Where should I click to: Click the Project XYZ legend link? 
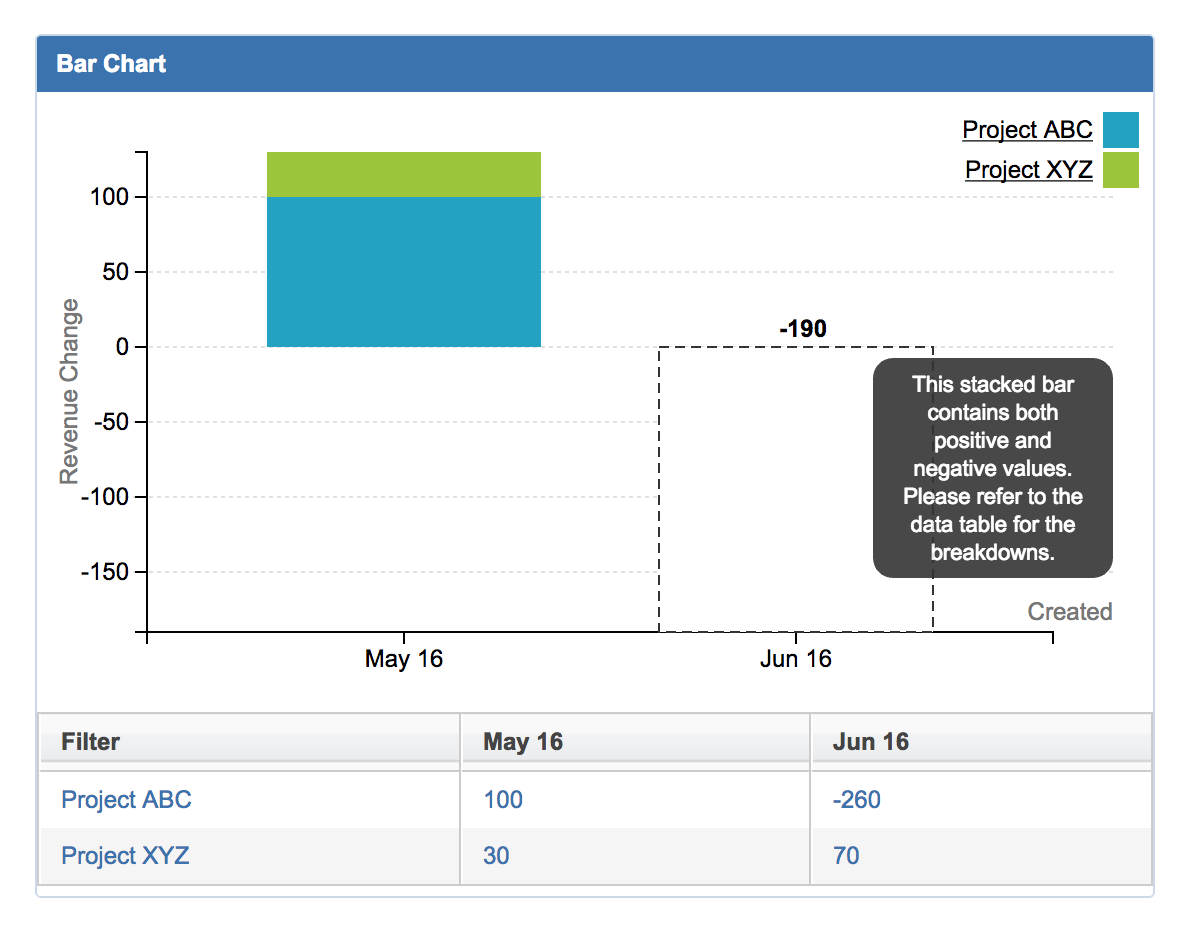[x=1028, y=170]
